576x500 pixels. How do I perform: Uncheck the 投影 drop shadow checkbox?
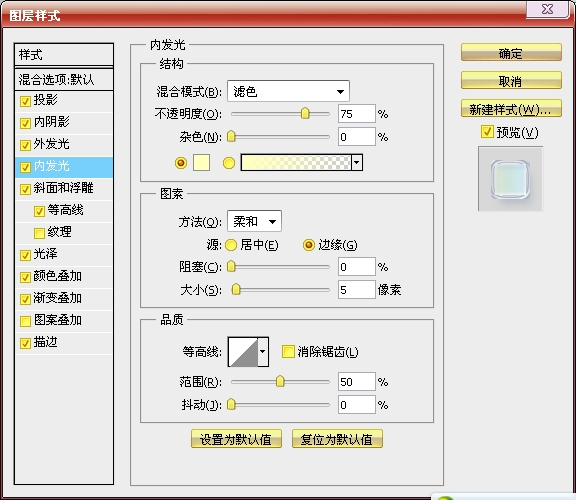point(25,101)
